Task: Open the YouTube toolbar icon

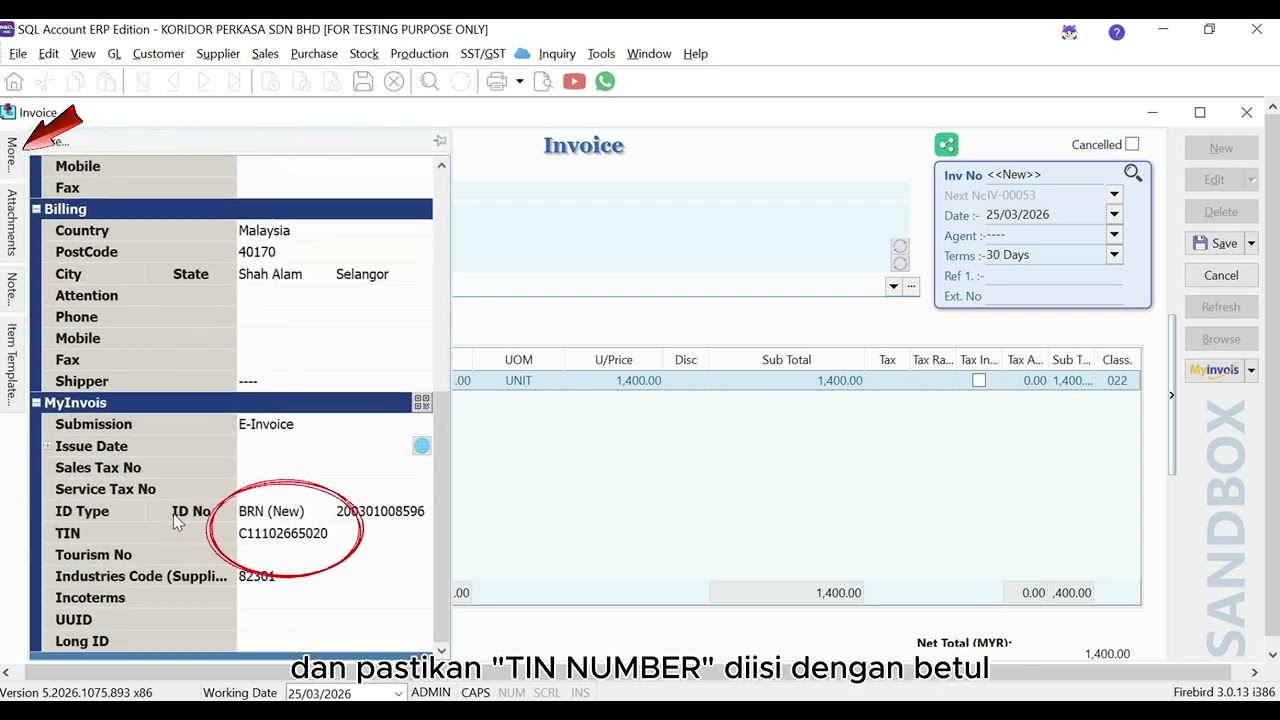Action: pos(574,82)
